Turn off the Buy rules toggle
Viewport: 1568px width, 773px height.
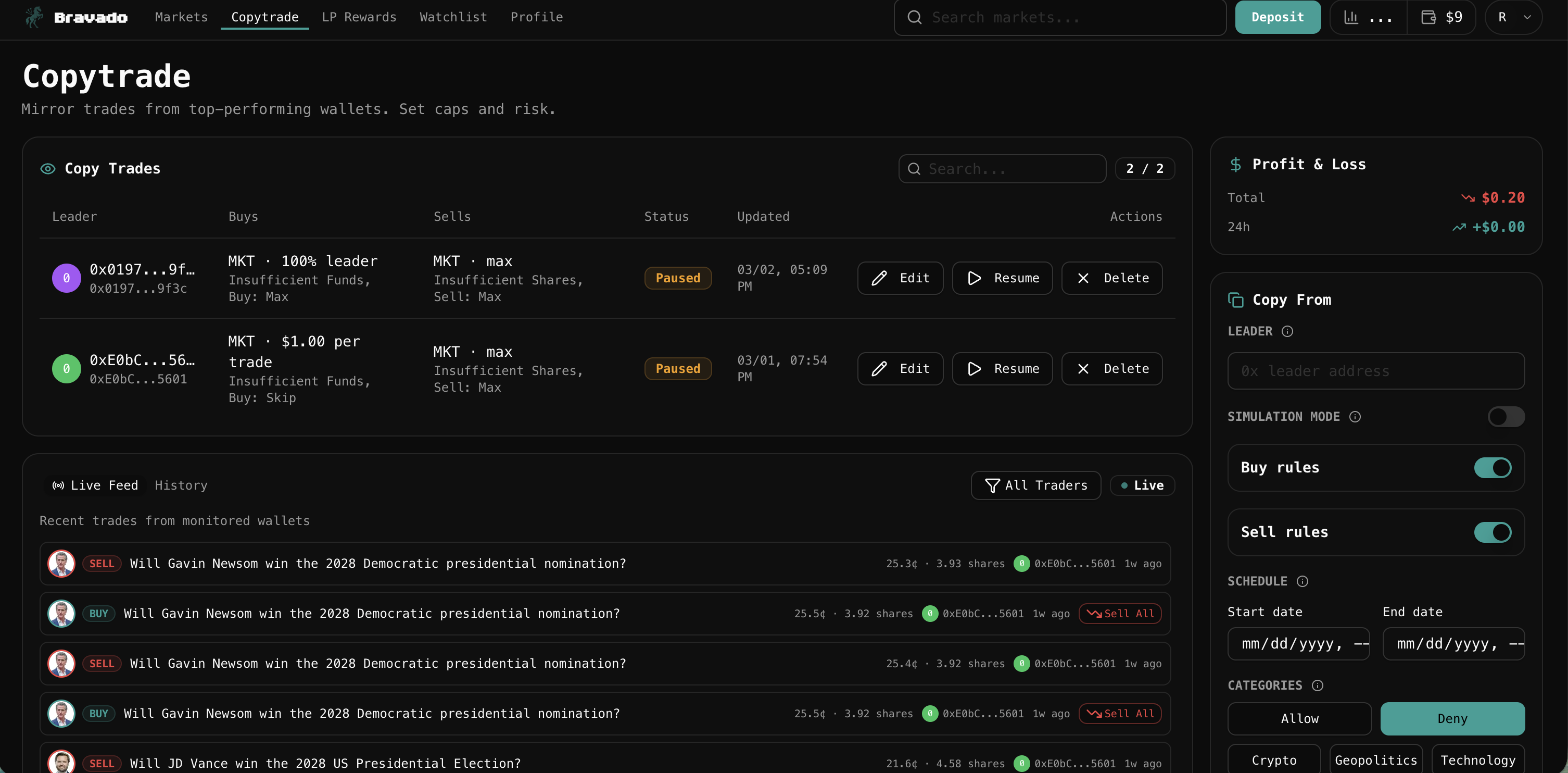pos(1492,468)
